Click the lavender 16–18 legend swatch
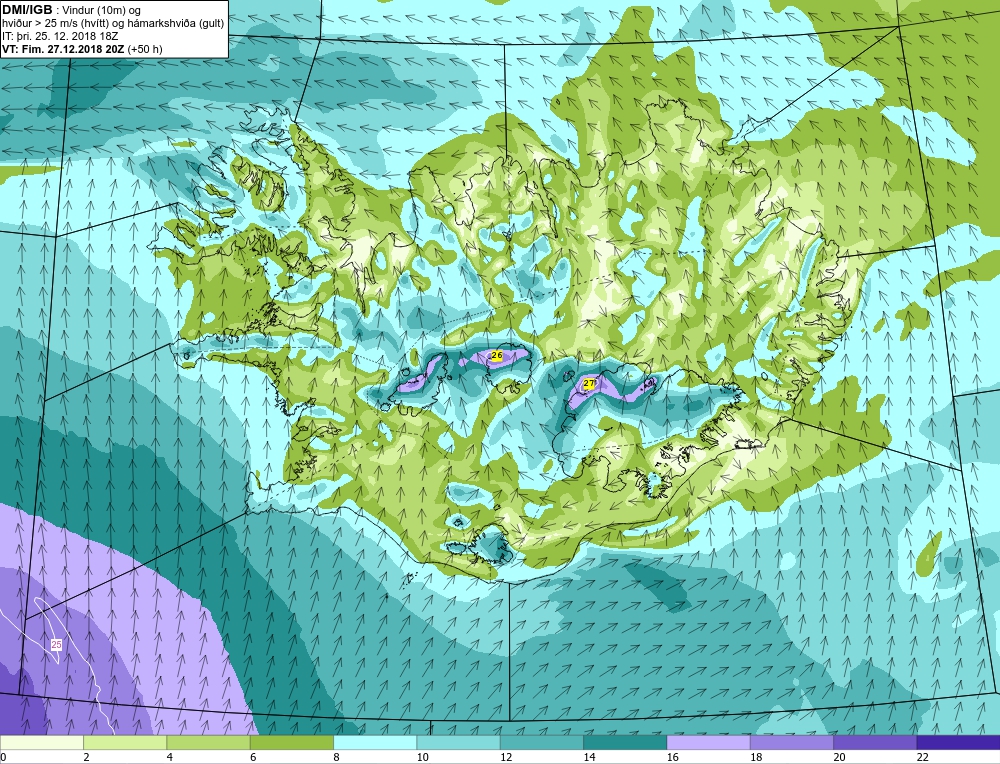The width and height of the screenshot is (1000, 764). pos(708,743)
